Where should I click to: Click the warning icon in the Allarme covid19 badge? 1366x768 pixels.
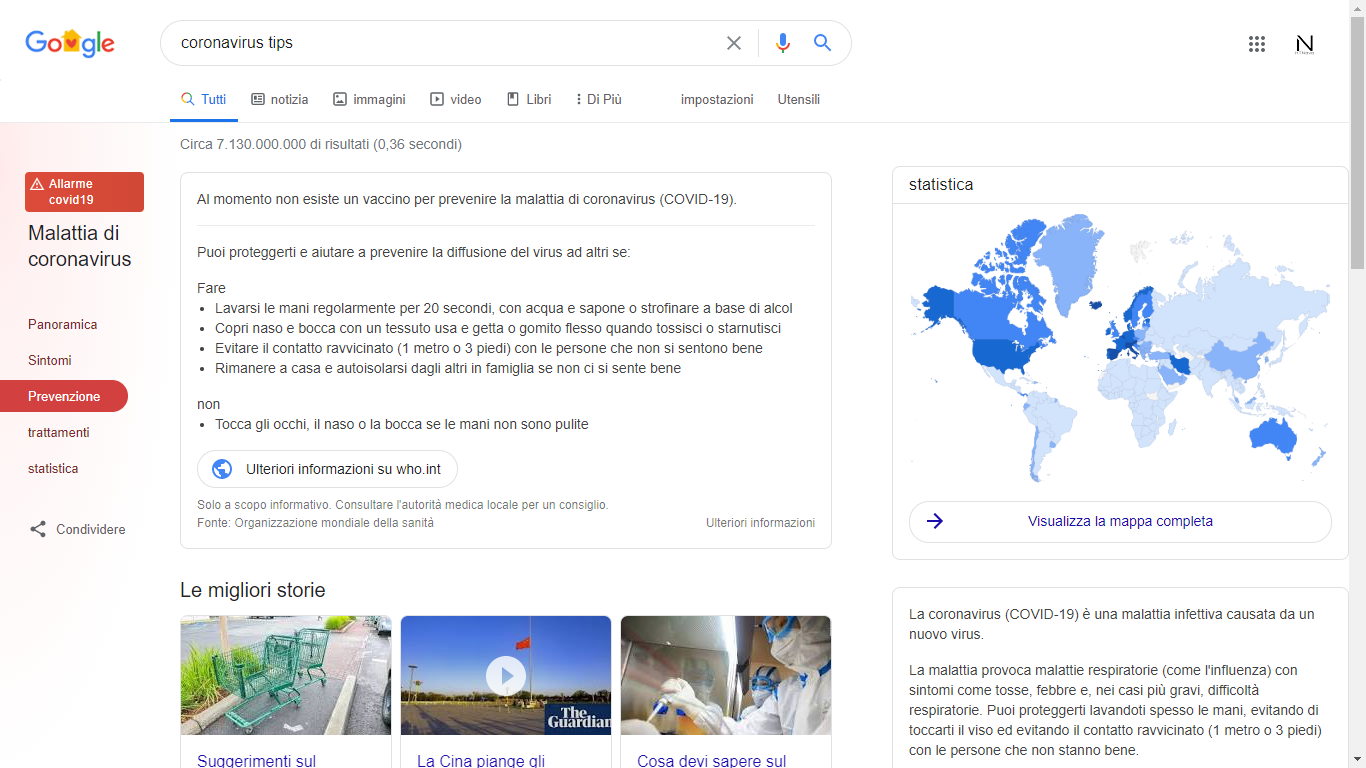click(x=37, y=184)
